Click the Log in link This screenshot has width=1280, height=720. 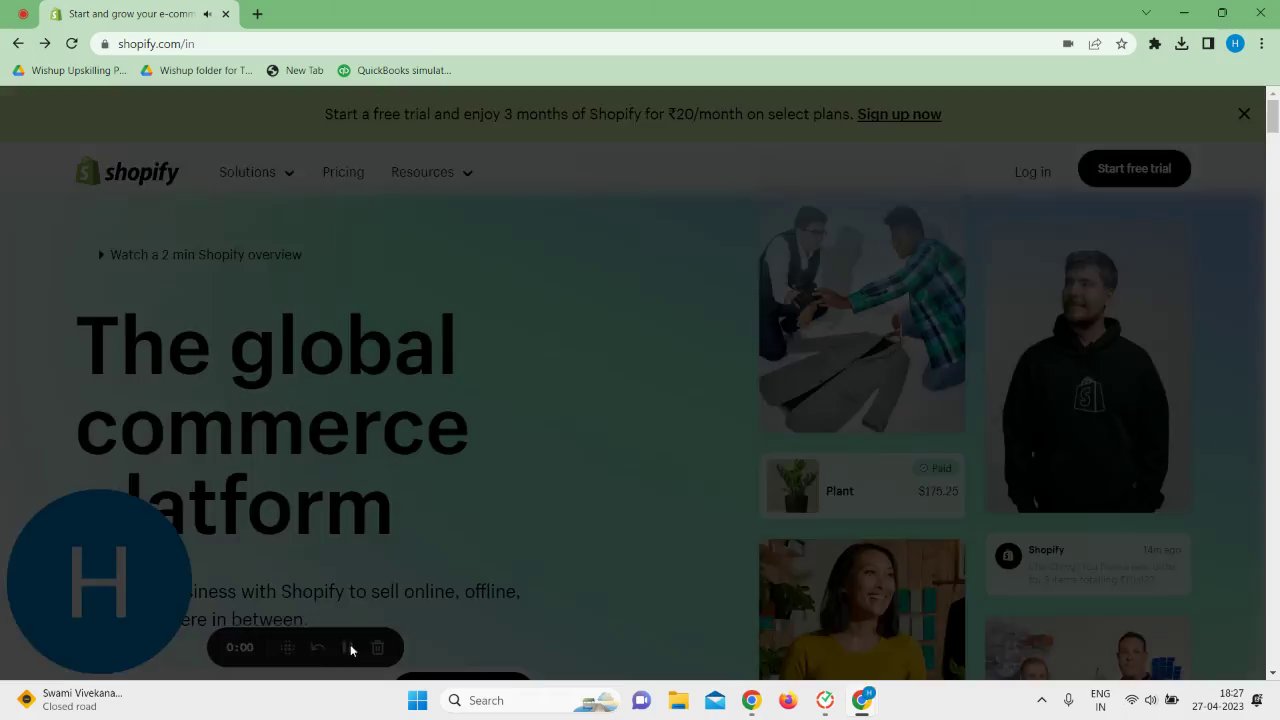pos(1032,172)
